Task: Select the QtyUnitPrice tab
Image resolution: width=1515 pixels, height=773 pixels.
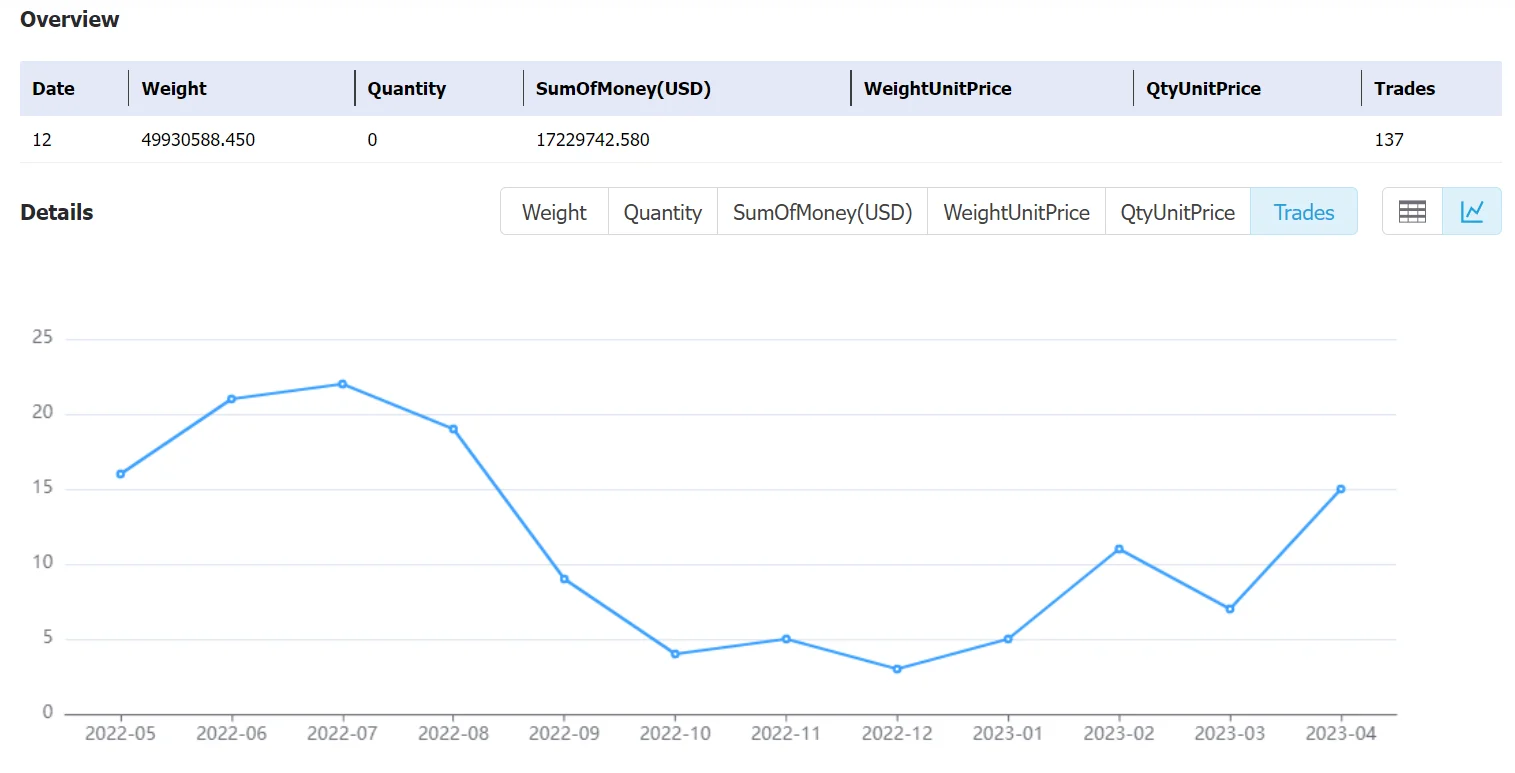Action: click(x=1177, y=212)
